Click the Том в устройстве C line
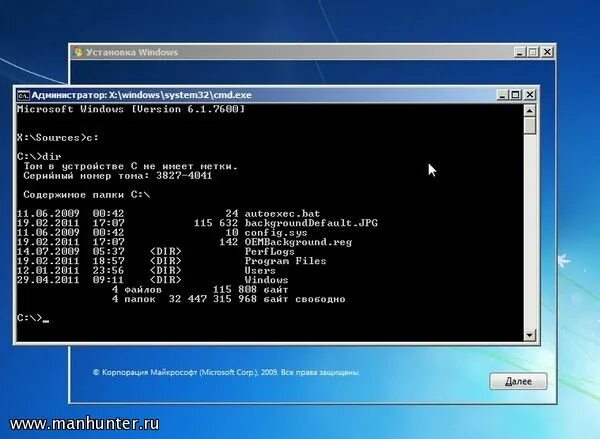 pos(130,166)
